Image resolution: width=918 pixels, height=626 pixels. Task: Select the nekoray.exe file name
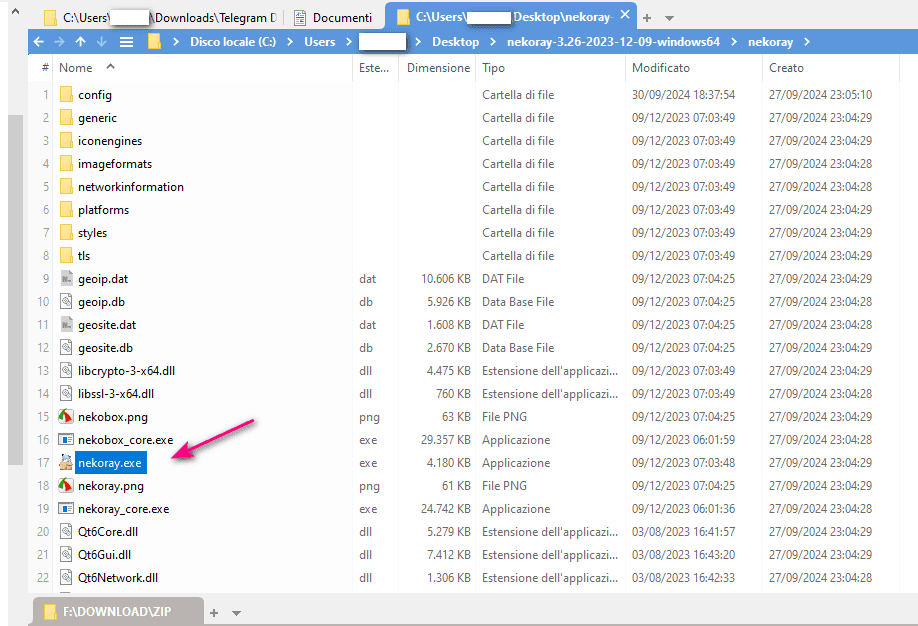tap(110, 463)
